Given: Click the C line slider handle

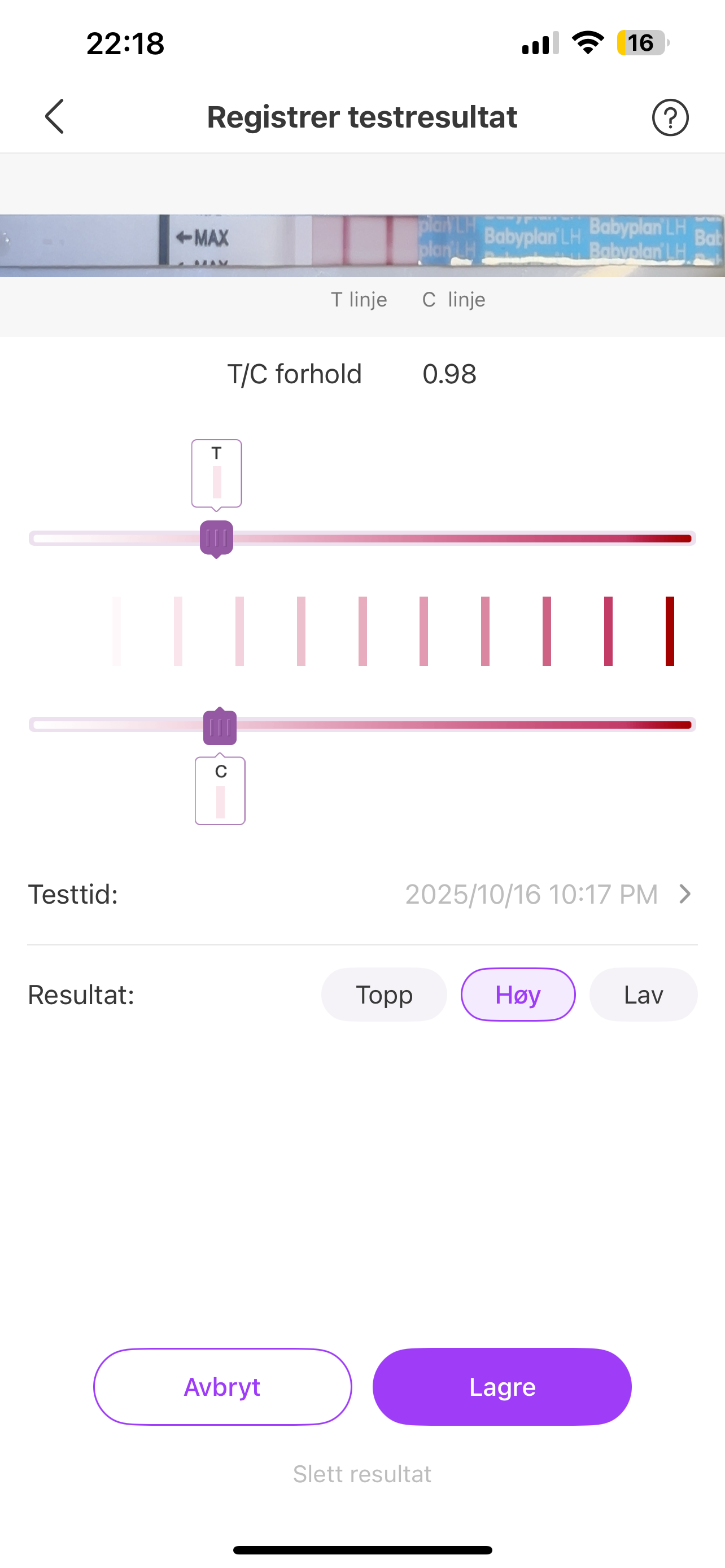Looking at the screenshot, I should pyautogui.click(x=220, y=726).
